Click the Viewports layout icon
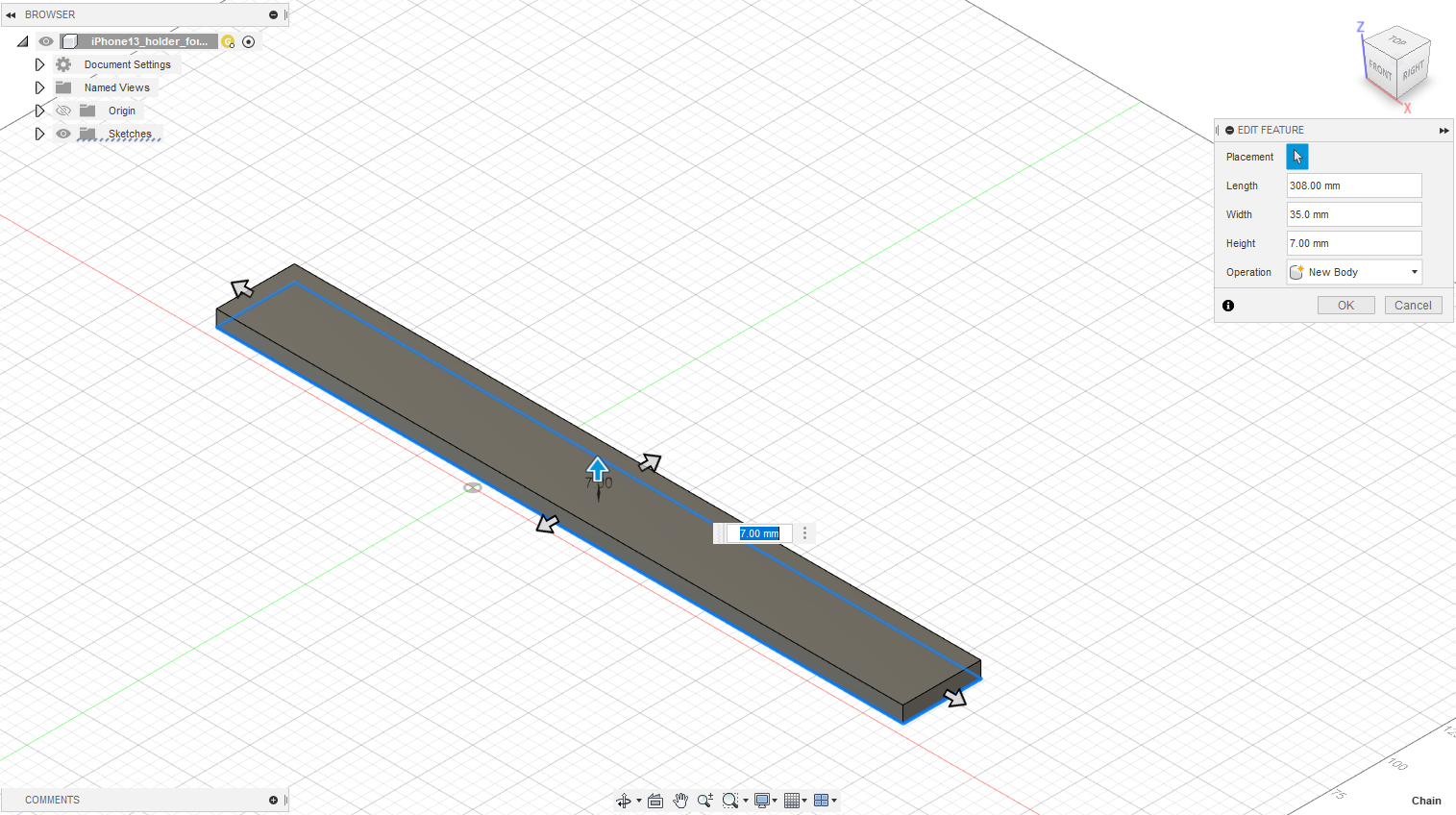Viewport: 1456px width, 815px height. [x=821, y=801]
